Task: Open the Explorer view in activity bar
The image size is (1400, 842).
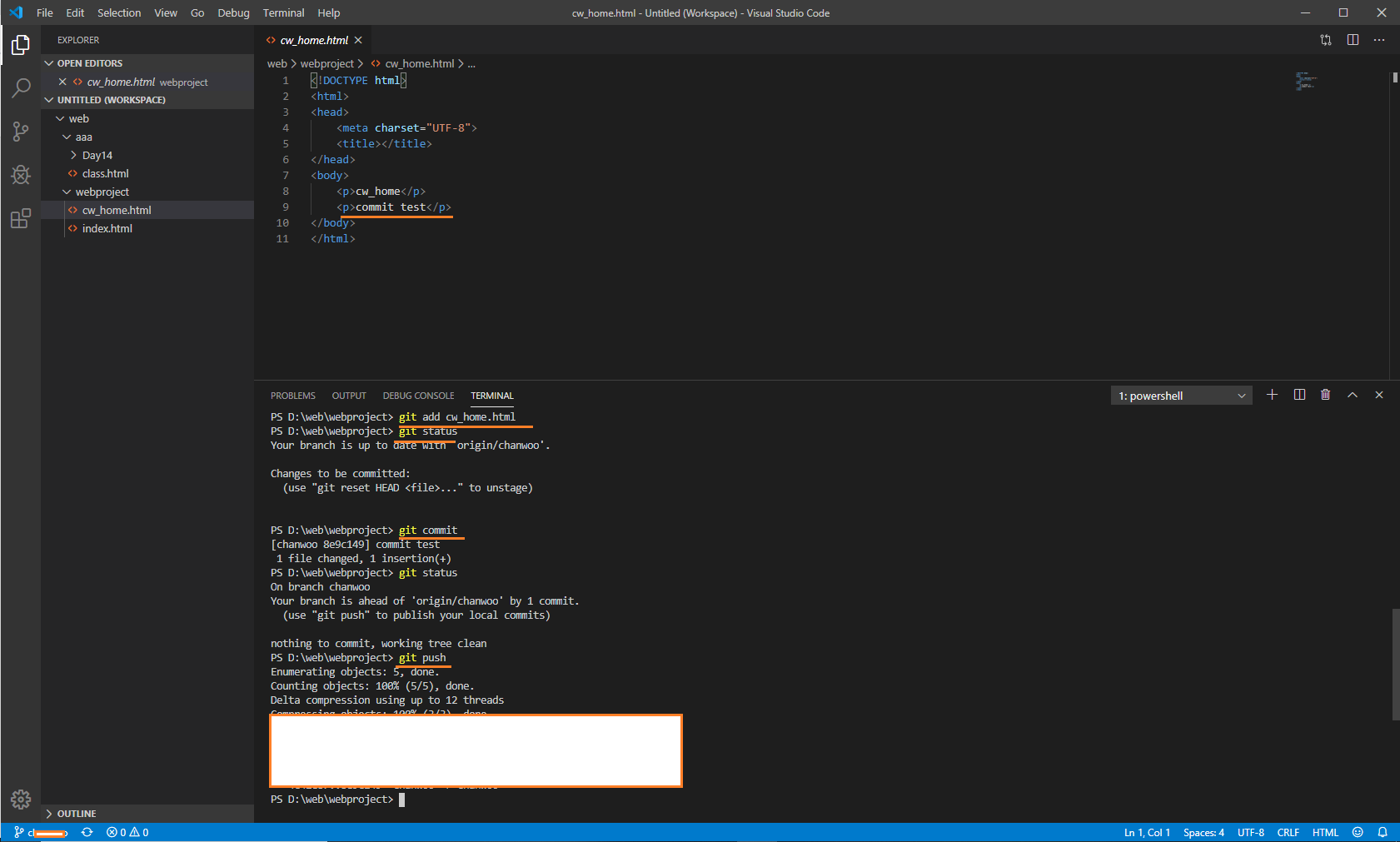Action: click(21, 45)
